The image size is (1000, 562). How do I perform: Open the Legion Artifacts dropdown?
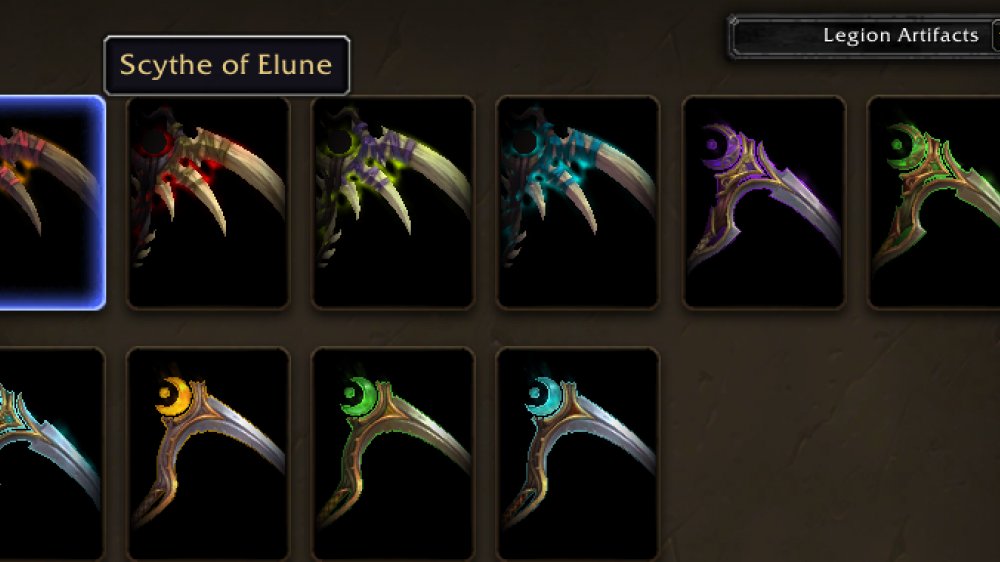coord(864,36)
